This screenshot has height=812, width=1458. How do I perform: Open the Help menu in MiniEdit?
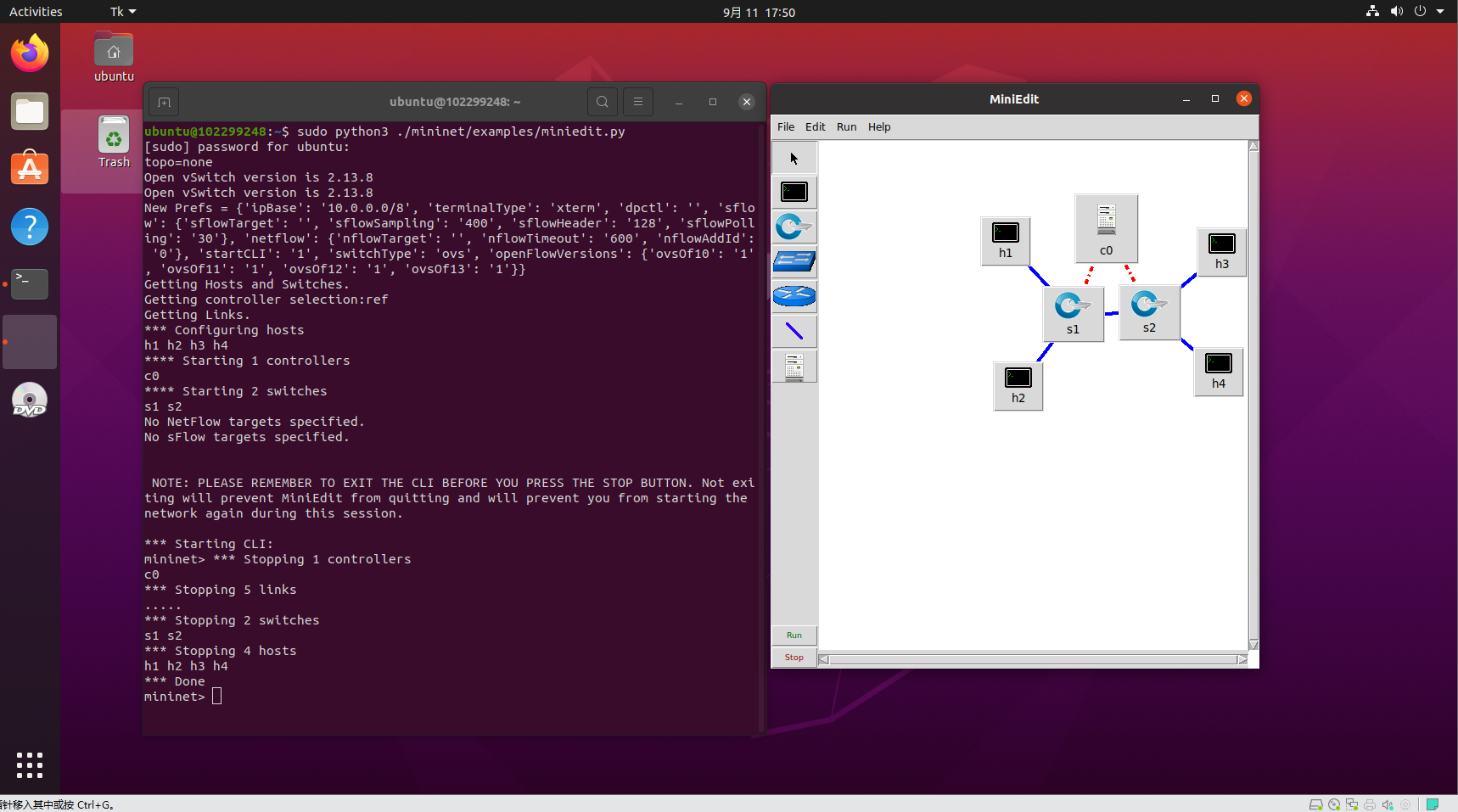[879, 126]
